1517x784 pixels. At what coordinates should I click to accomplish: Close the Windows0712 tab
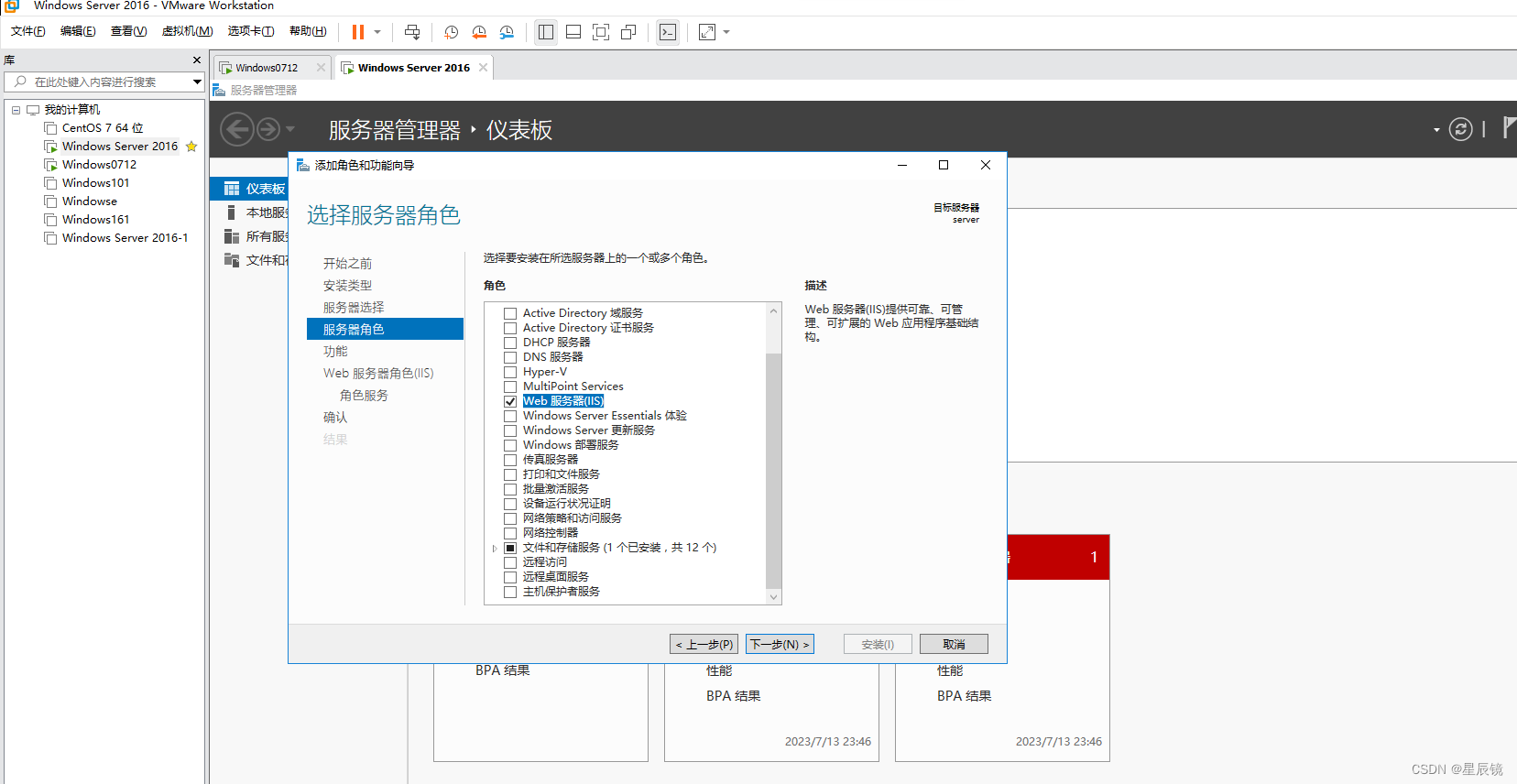point(321,68)
